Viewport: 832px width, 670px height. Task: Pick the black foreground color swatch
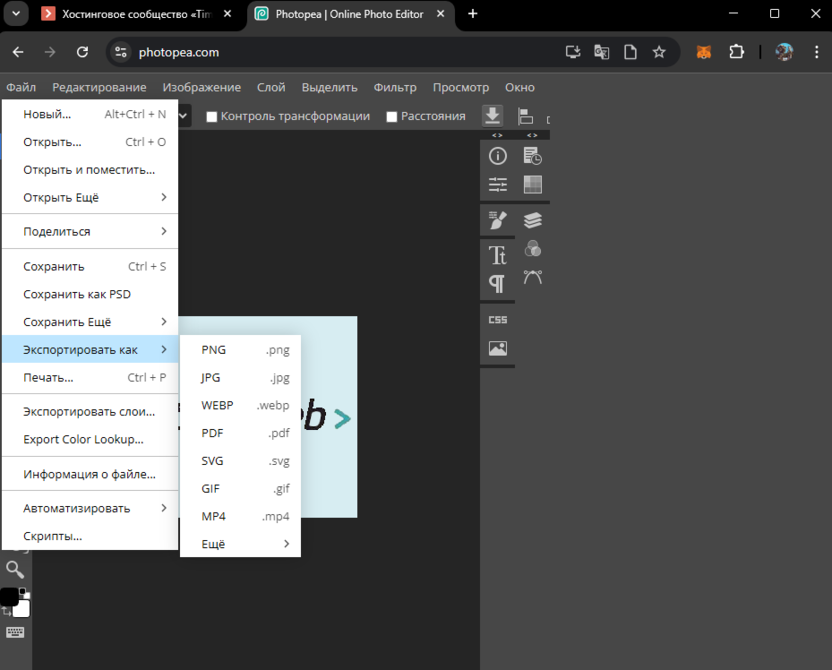(x=9, y=597)
